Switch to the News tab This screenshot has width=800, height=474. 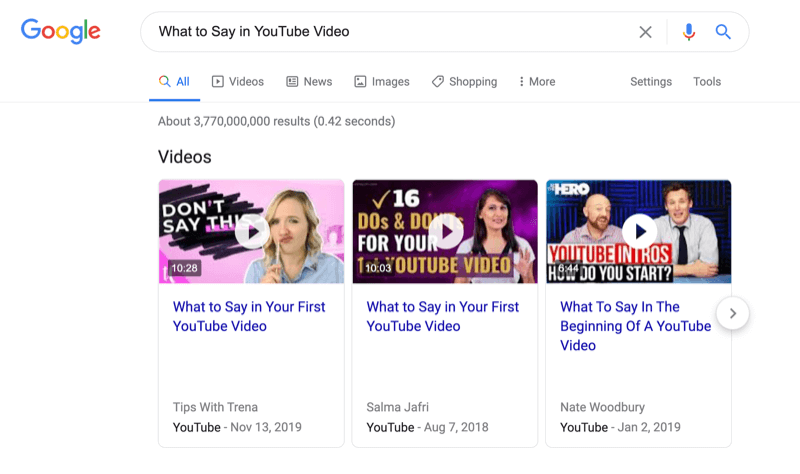[x=309, y=82]
